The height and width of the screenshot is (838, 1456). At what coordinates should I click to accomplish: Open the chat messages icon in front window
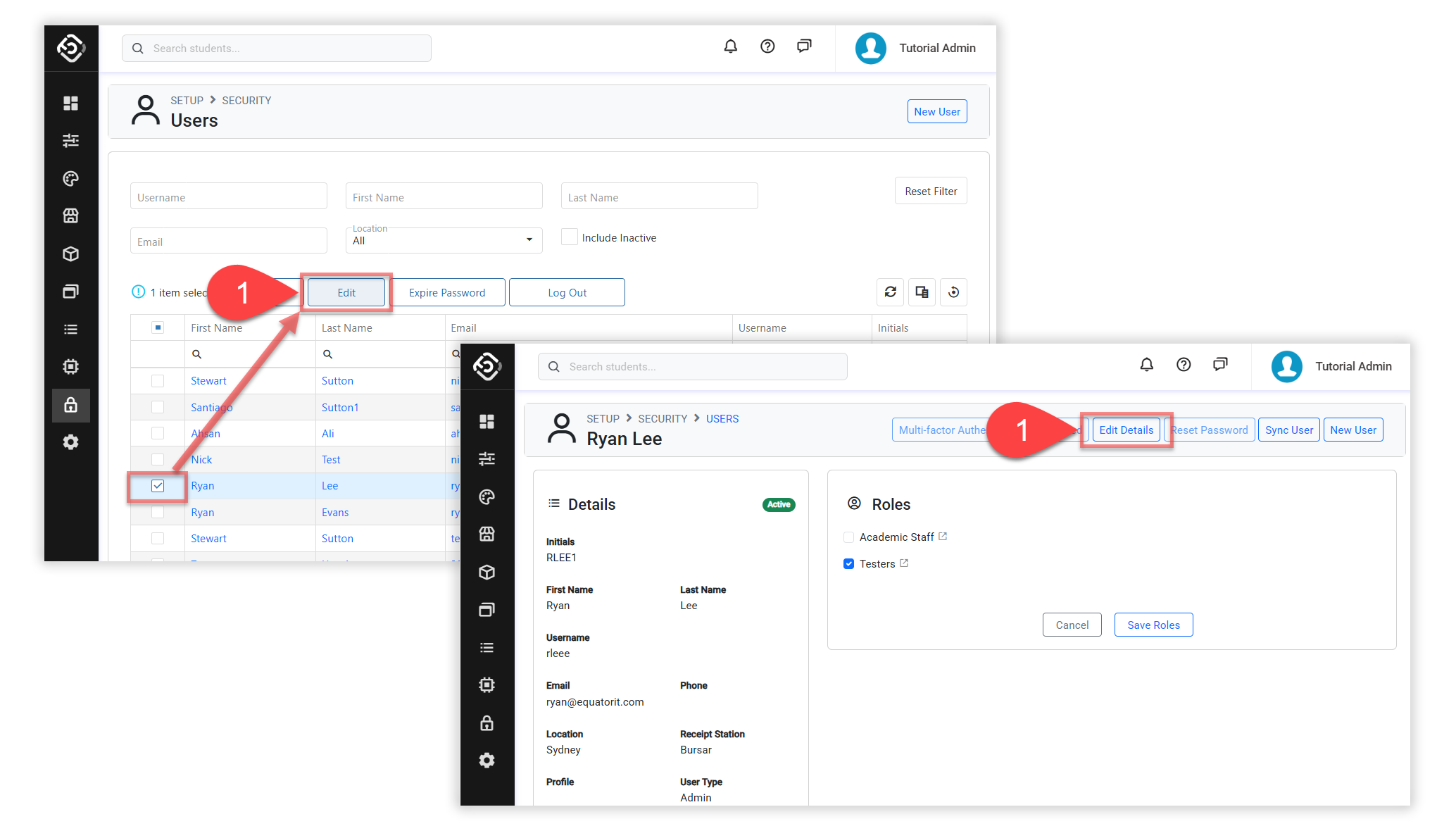1220,365
